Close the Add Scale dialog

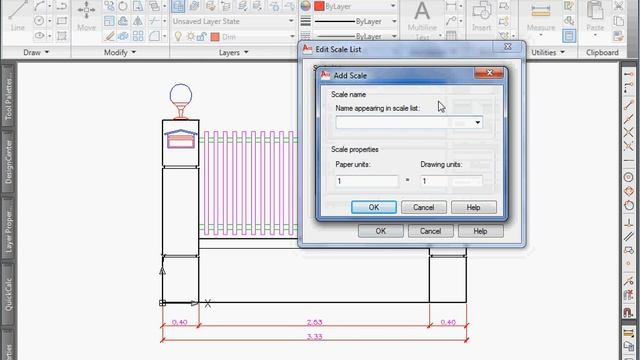click(489, 73)
